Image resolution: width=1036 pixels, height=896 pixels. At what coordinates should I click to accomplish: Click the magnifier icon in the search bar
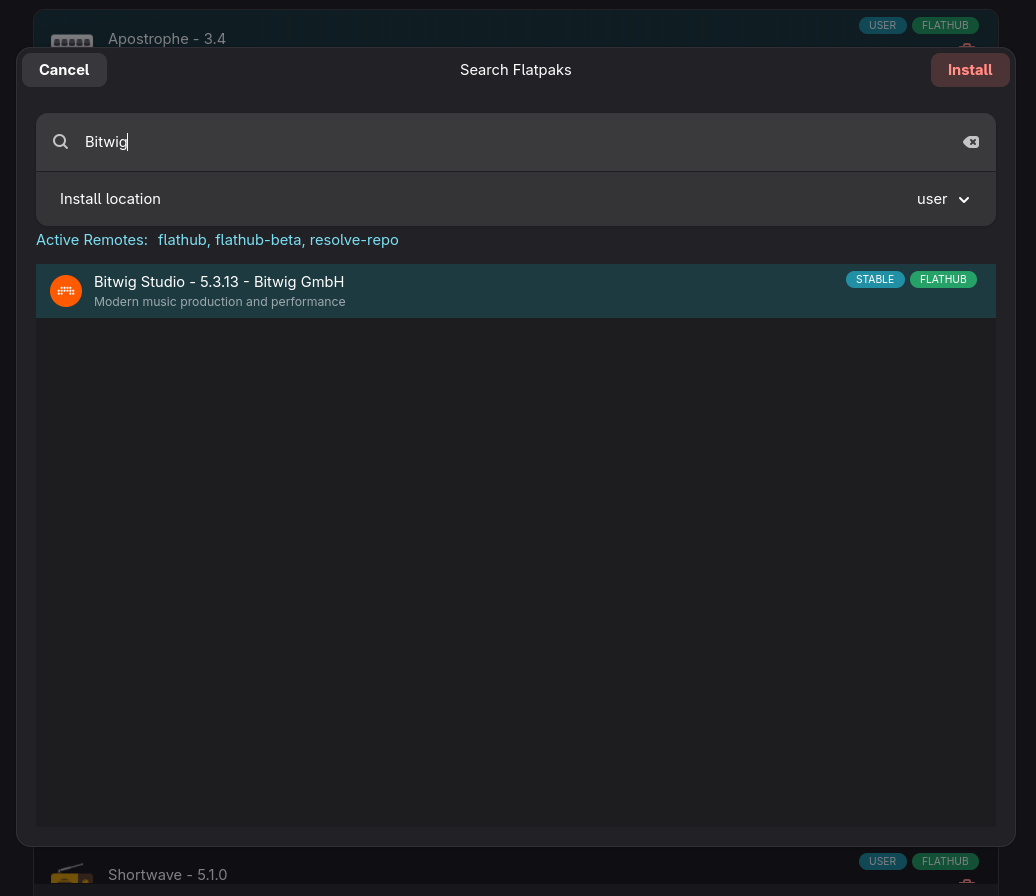click(60, 141)
